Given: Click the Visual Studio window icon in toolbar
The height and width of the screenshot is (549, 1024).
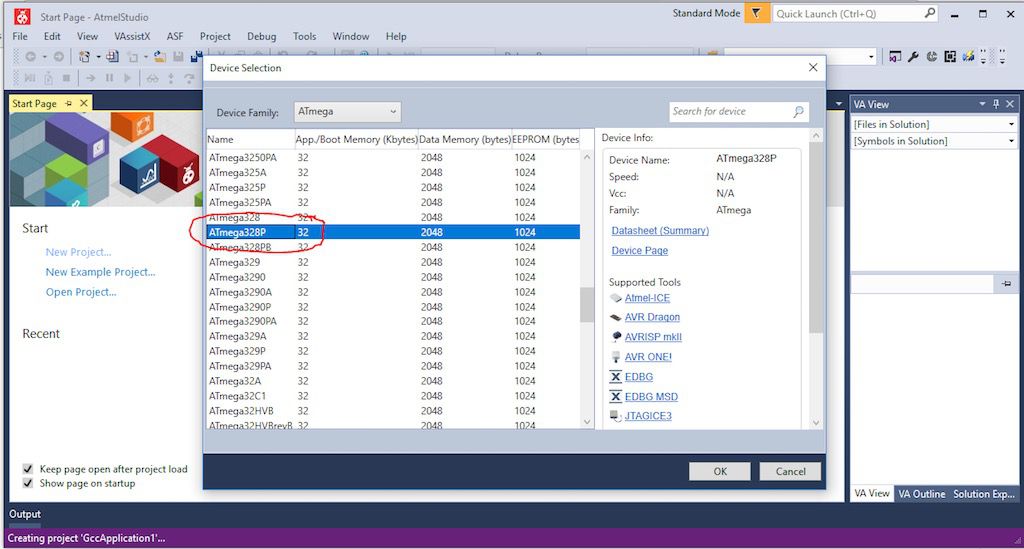Looking at the screenshot, I should coord(895,57).
